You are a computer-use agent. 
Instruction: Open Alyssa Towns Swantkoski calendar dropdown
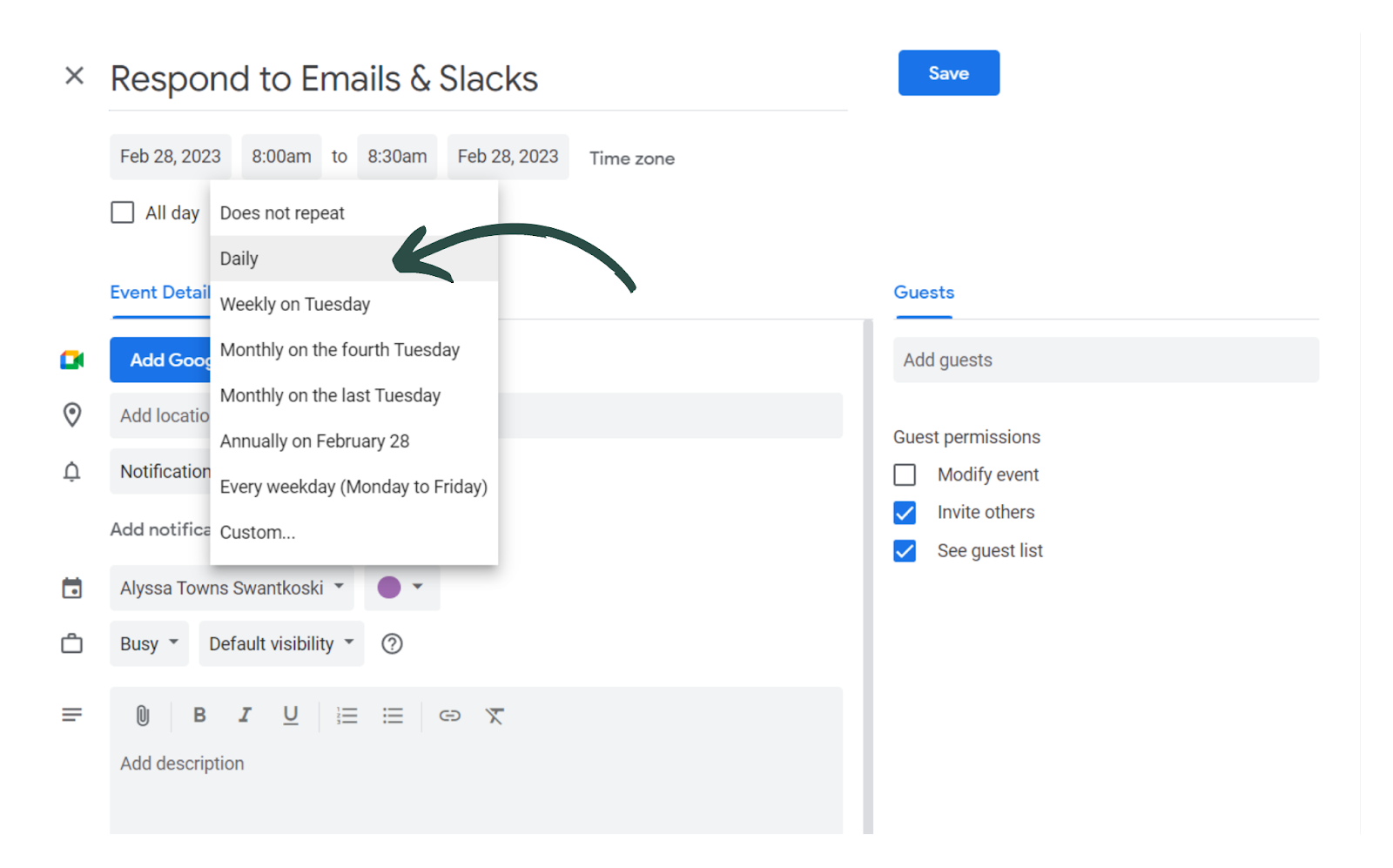[x=232, y=588]
